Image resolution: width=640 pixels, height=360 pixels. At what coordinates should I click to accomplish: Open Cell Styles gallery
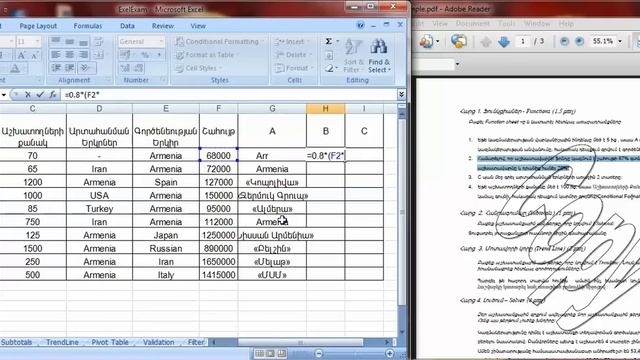pos(199,68)
